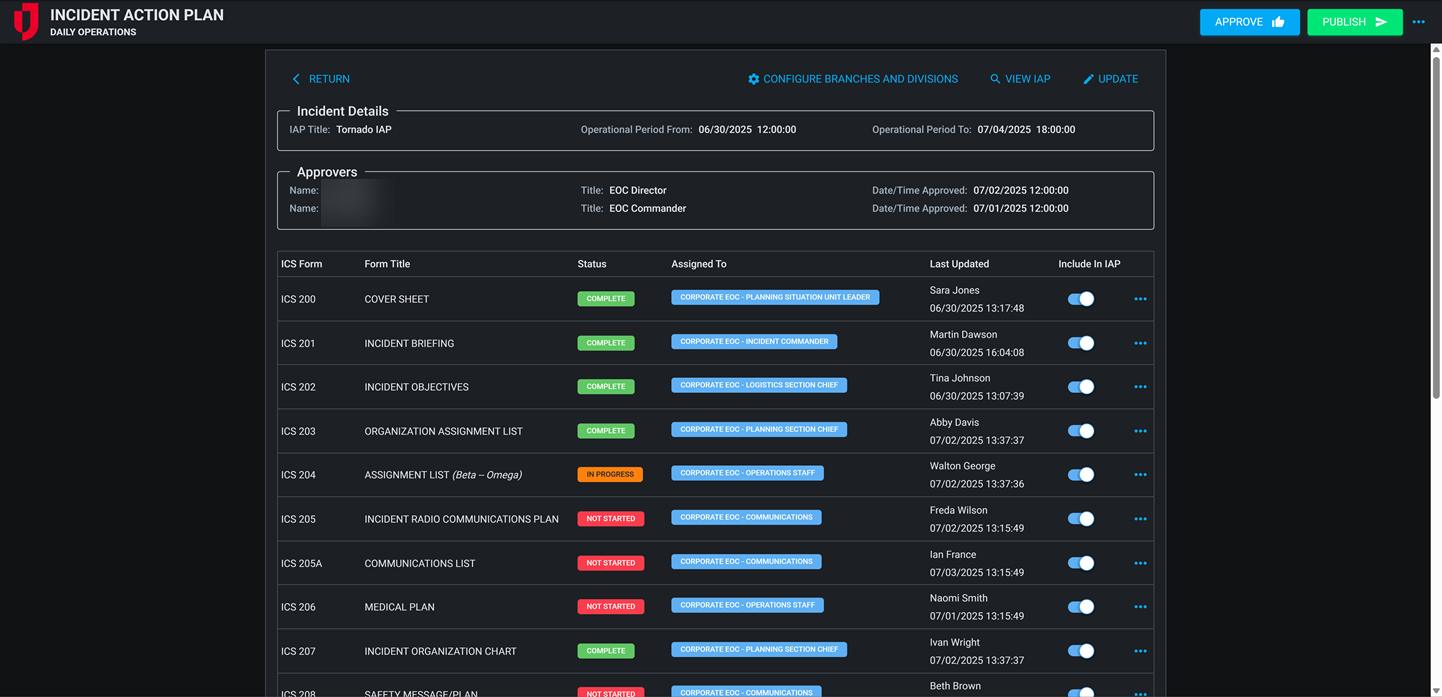Open the row menu for ICS 204 Assignment List
The height and width of the screenshot is (697, 1442).
point(1140,474)
